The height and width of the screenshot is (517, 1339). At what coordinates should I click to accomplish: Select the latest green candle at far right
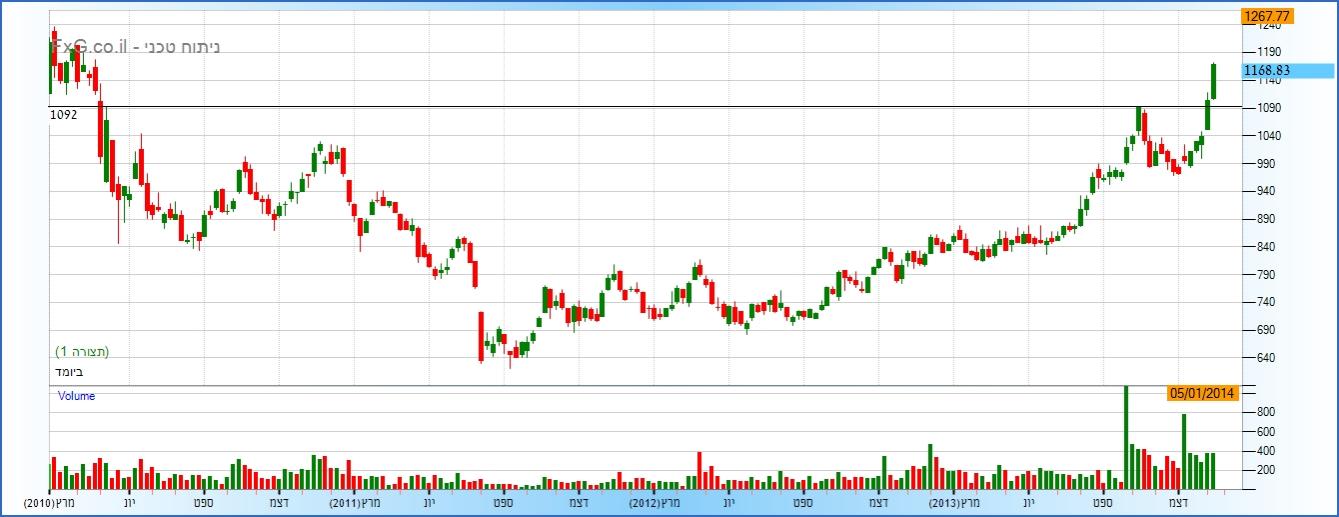pos(1213,80)
